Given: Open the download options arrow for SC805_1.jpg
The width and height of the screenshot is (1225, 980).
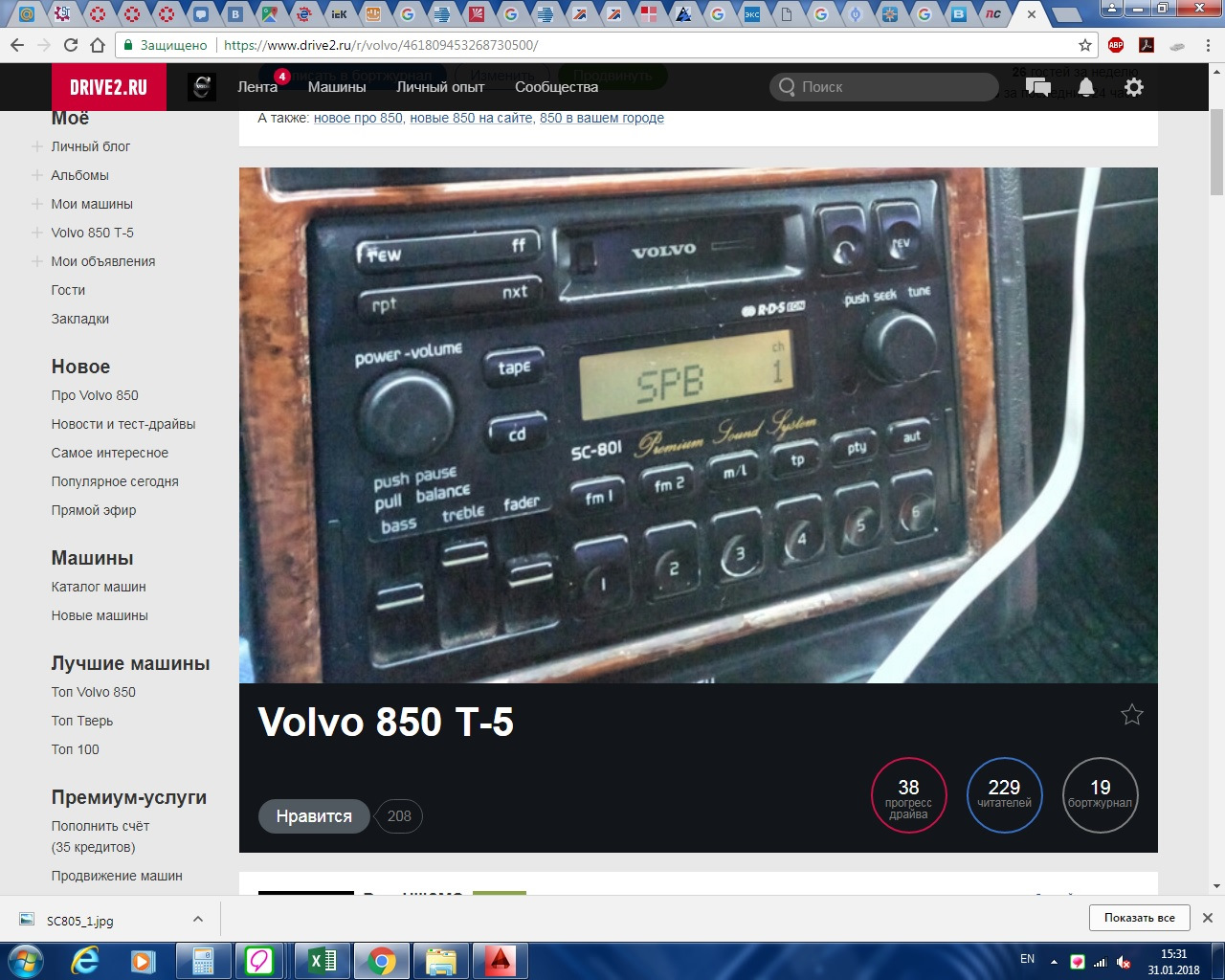Looking at the screenshot, I should click(x=198, y=919).
